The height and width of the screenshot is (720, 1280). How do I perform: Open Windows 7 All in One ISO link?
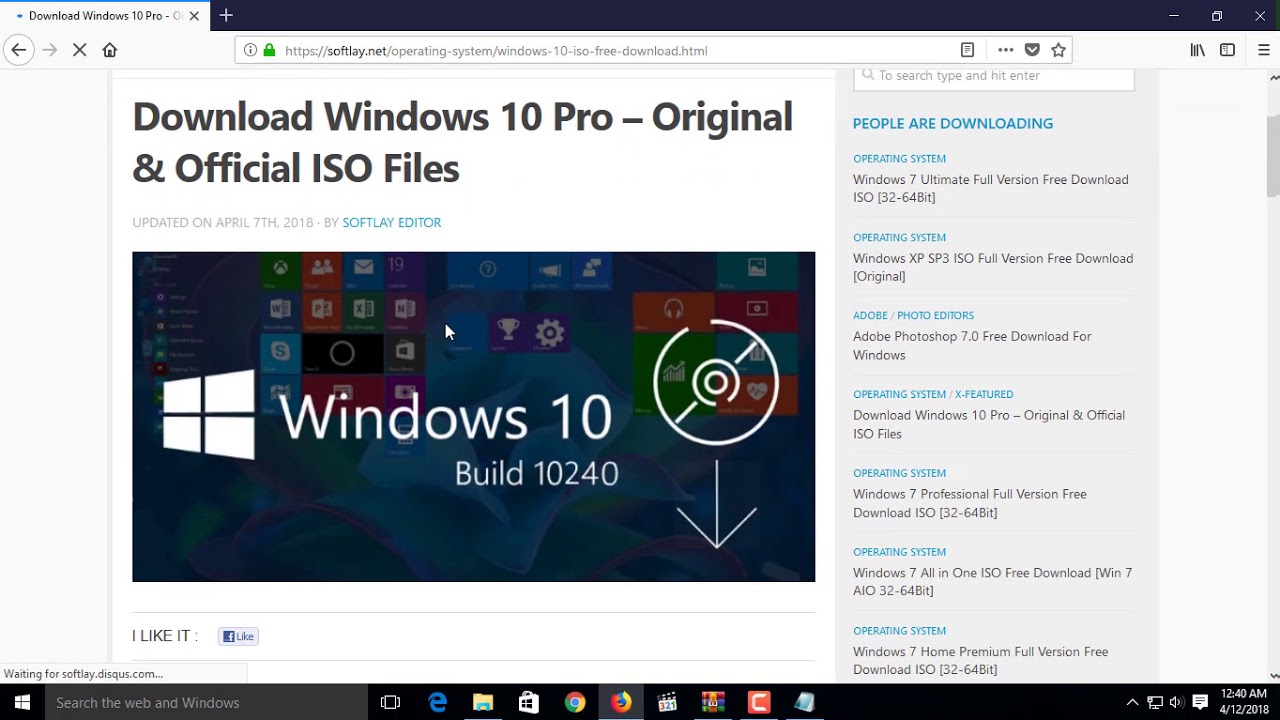coord(993,582)
